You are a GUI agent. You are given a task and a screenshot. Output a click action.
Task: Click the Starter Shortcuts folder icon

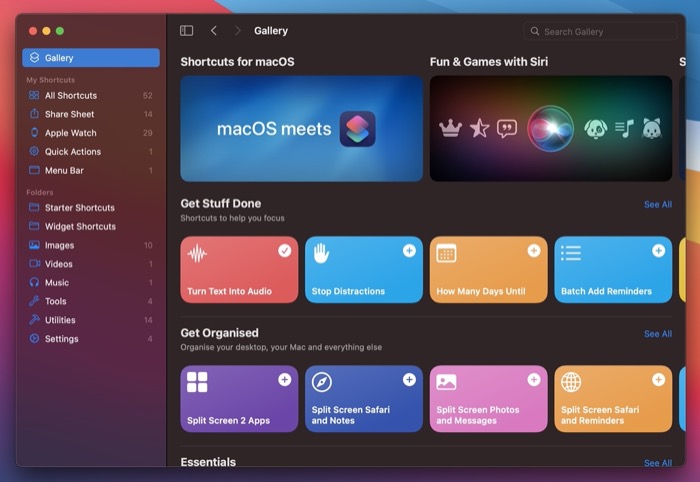(x=34, y=207)
